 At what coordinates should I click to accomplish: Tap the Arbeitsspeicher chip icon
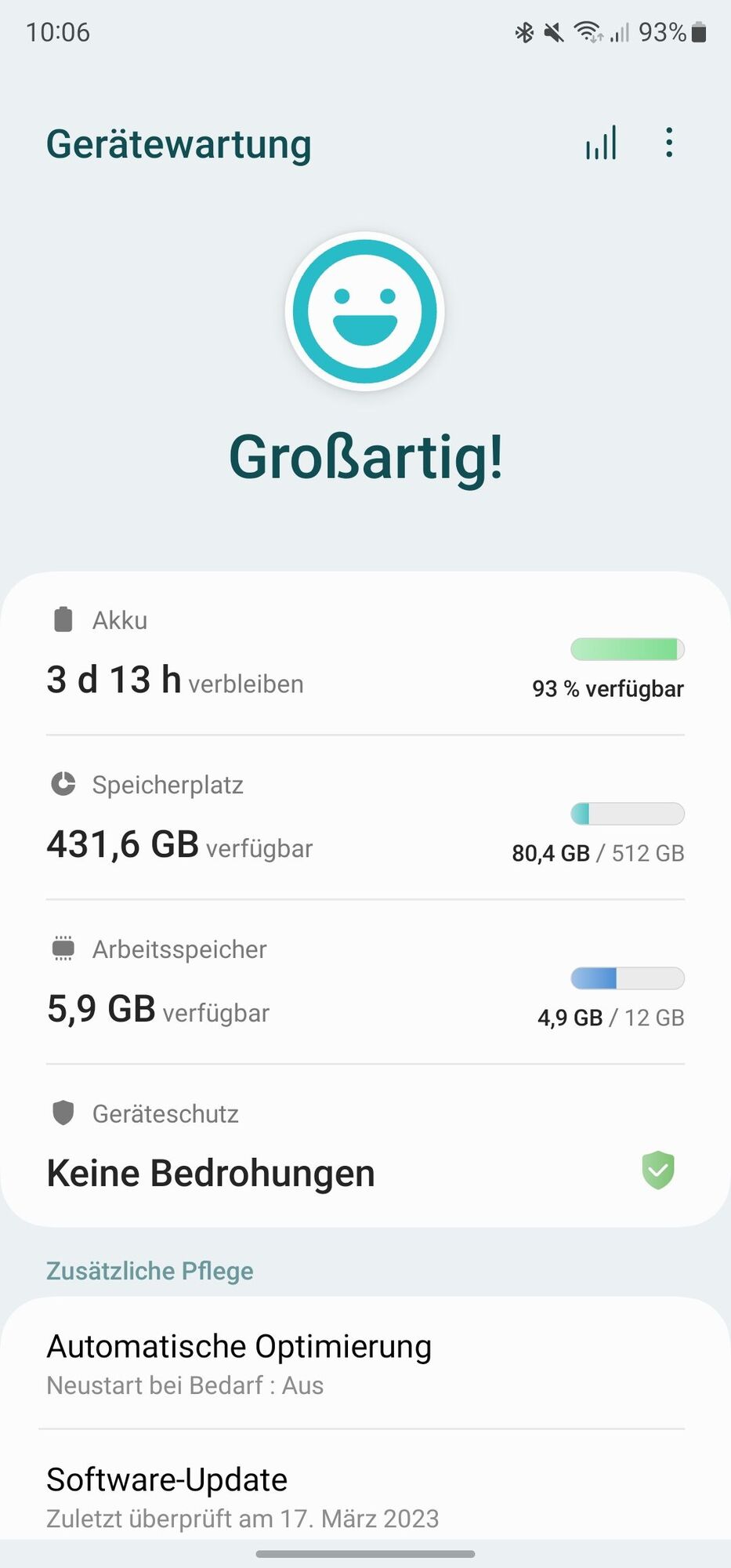pos(63,949)
